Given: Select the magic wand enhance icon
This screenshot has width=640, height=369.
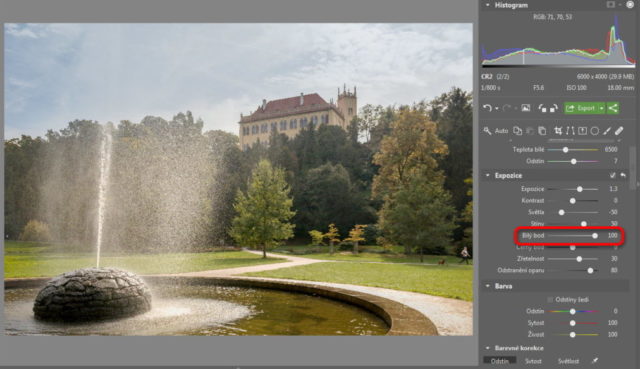Looking at the screenshot, I should pyautogui.click(x=487, y=131).
